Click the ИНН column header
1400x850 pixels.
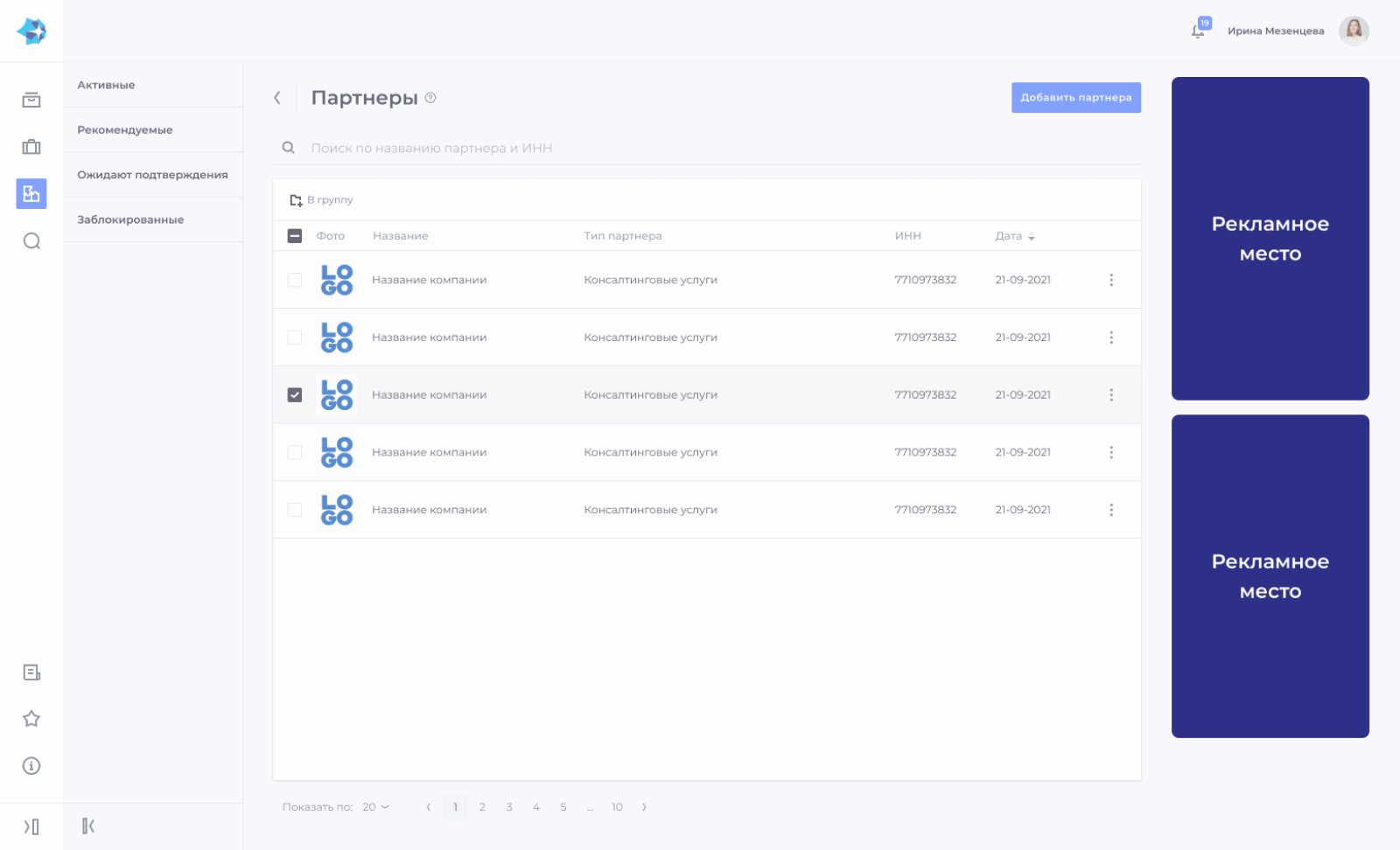tap(908, 236)
